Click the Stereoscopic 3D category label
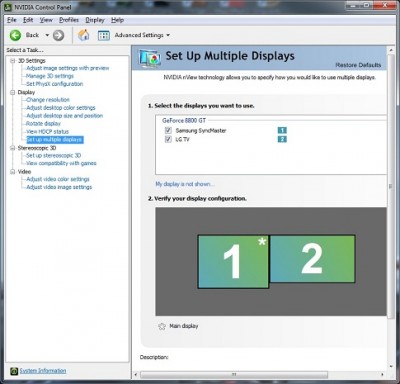This screenshot has height=384, width=400. (x=37, y=148)
